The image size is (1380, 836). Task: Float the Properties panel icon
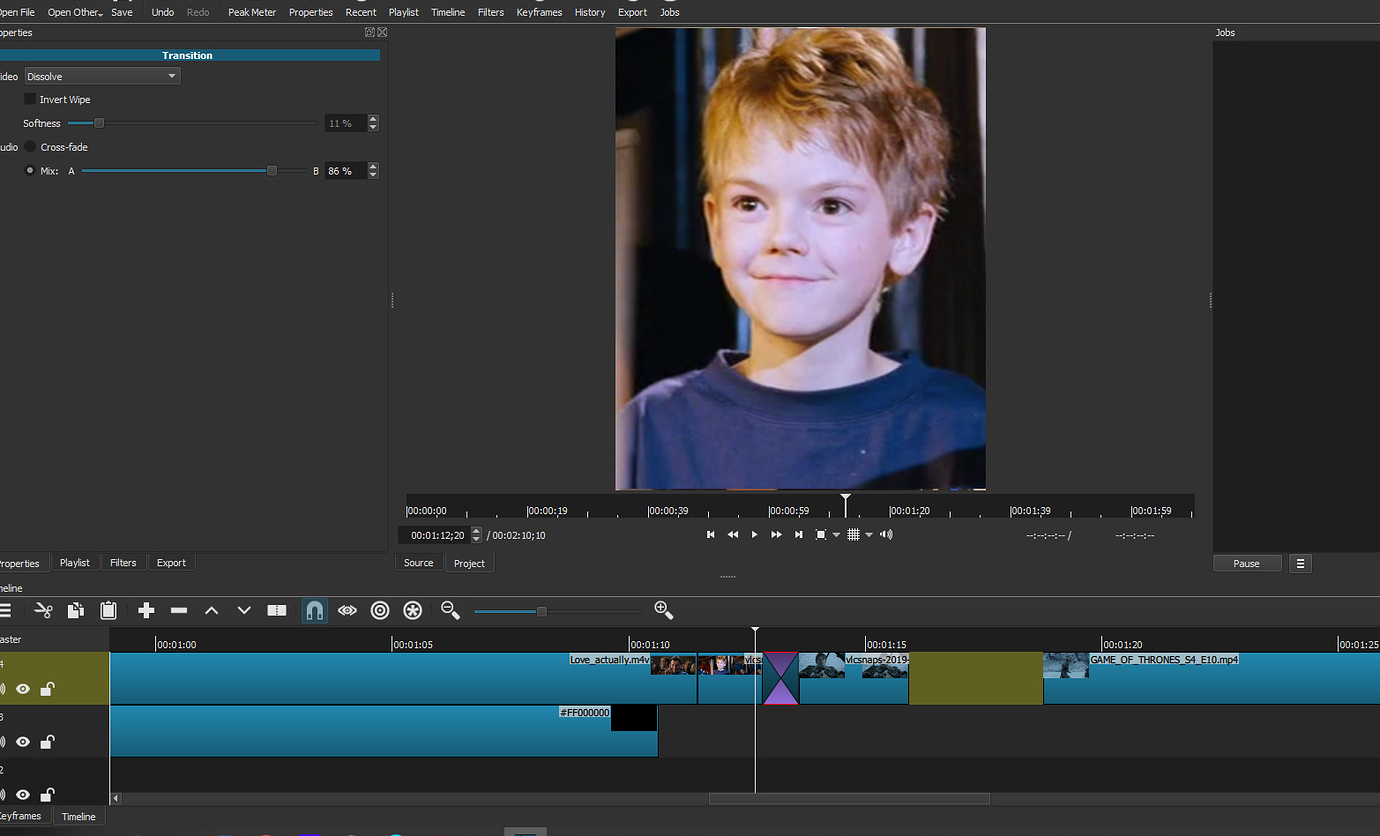click(370, 32)
